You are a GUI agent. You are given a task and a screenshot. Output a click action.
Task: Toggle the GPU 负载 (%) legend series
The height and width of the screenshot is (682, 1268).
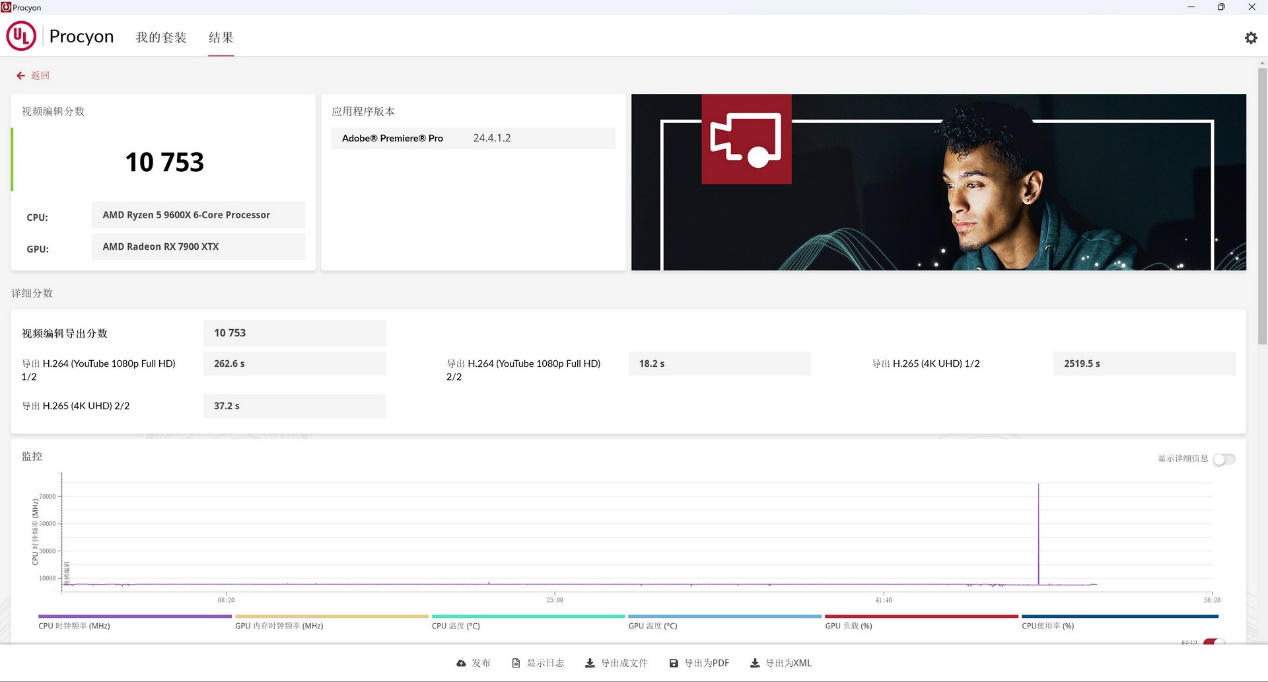pos(850,626)
